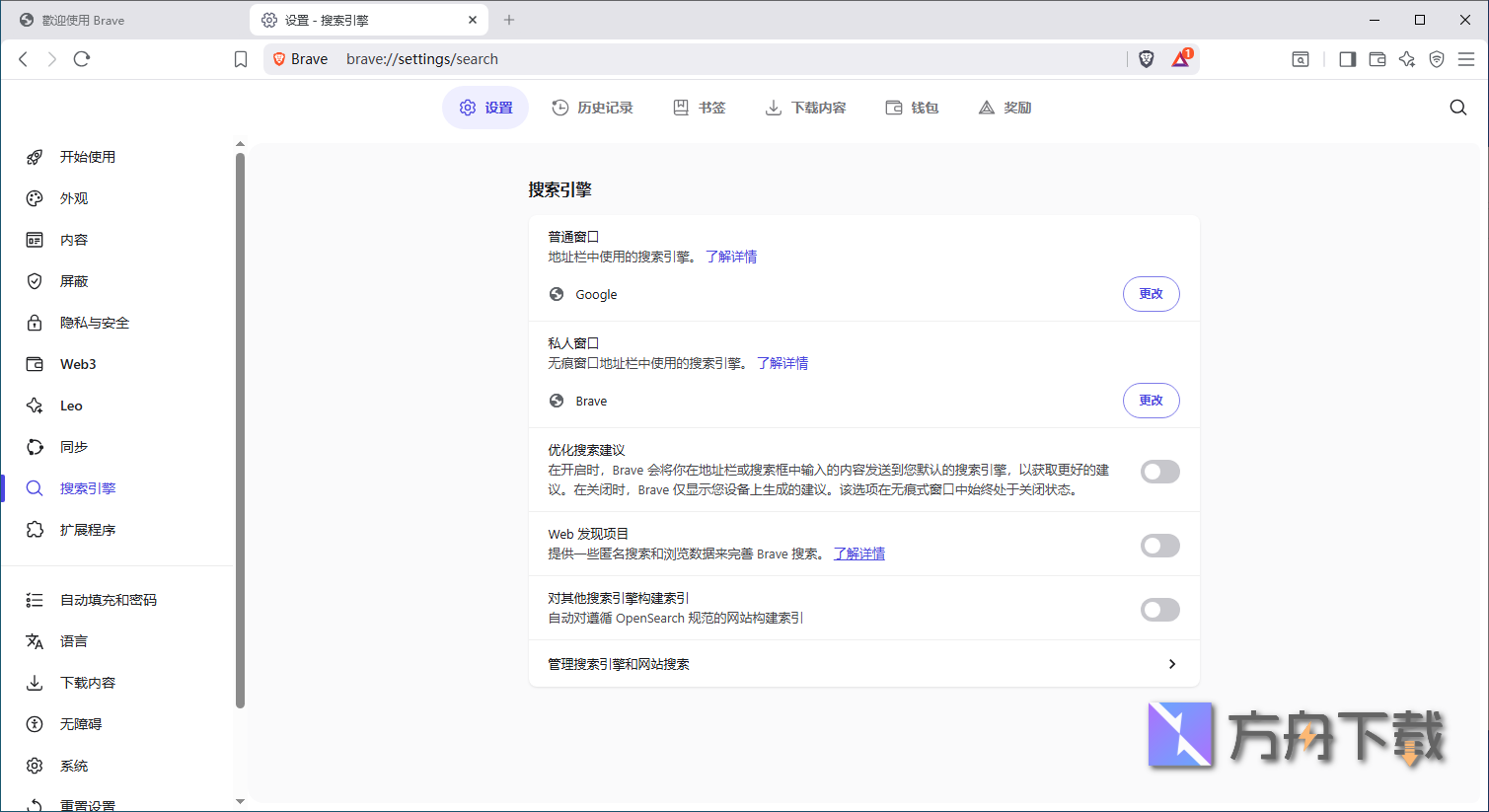This screenshot has height=812, width=1489.
Task: Enable 优化搜索建议 toggle
Action: click(1159, 471)
